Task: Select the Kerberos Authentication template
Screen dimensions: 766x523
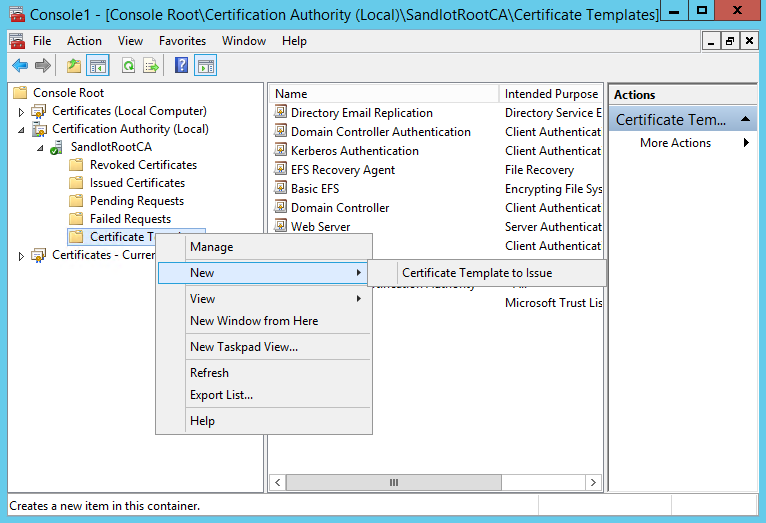Action: coord(355,151)
